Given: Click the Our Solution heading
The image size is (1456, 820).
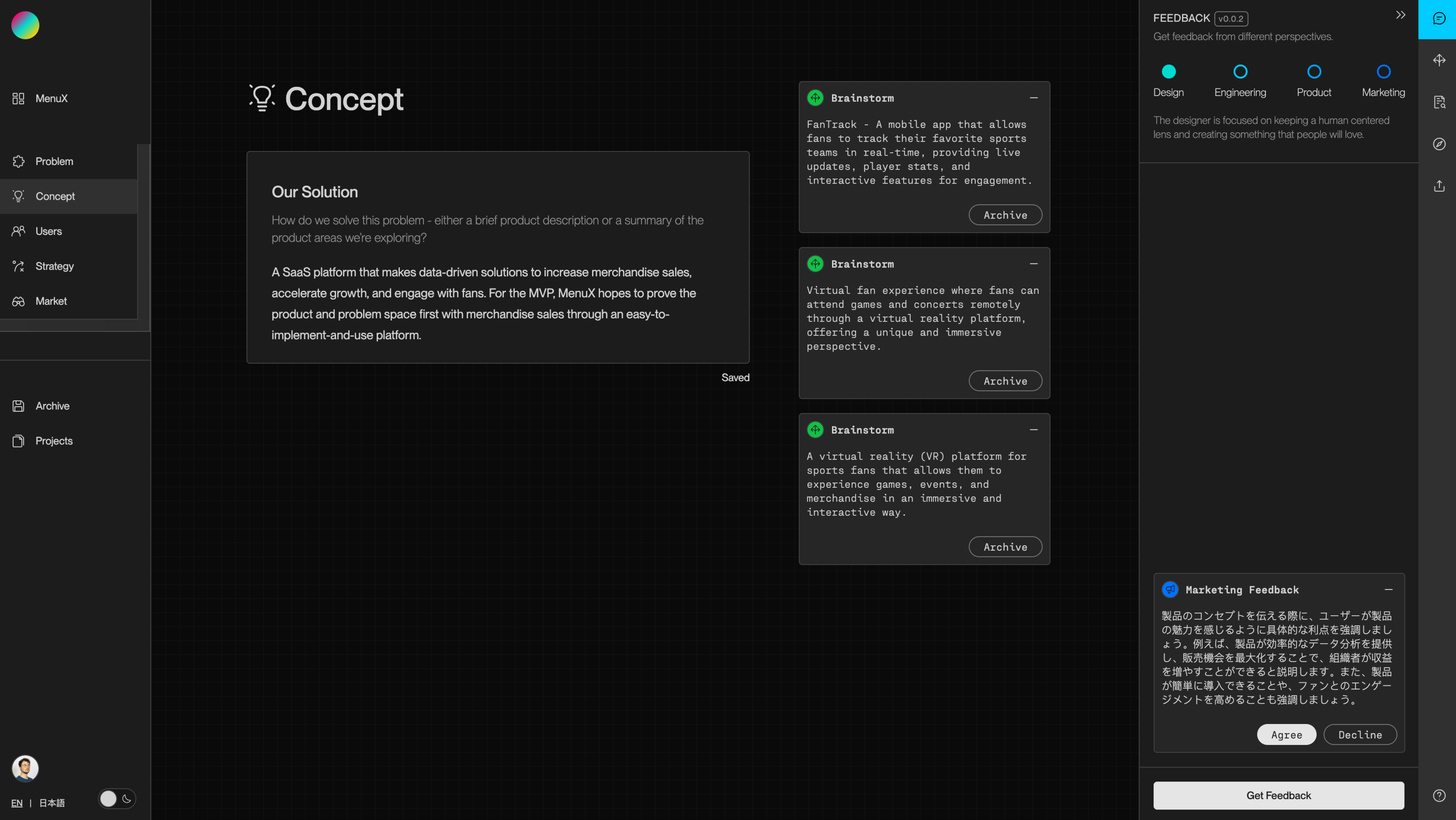Looking at the screenshot, I should tap(315, 192).
